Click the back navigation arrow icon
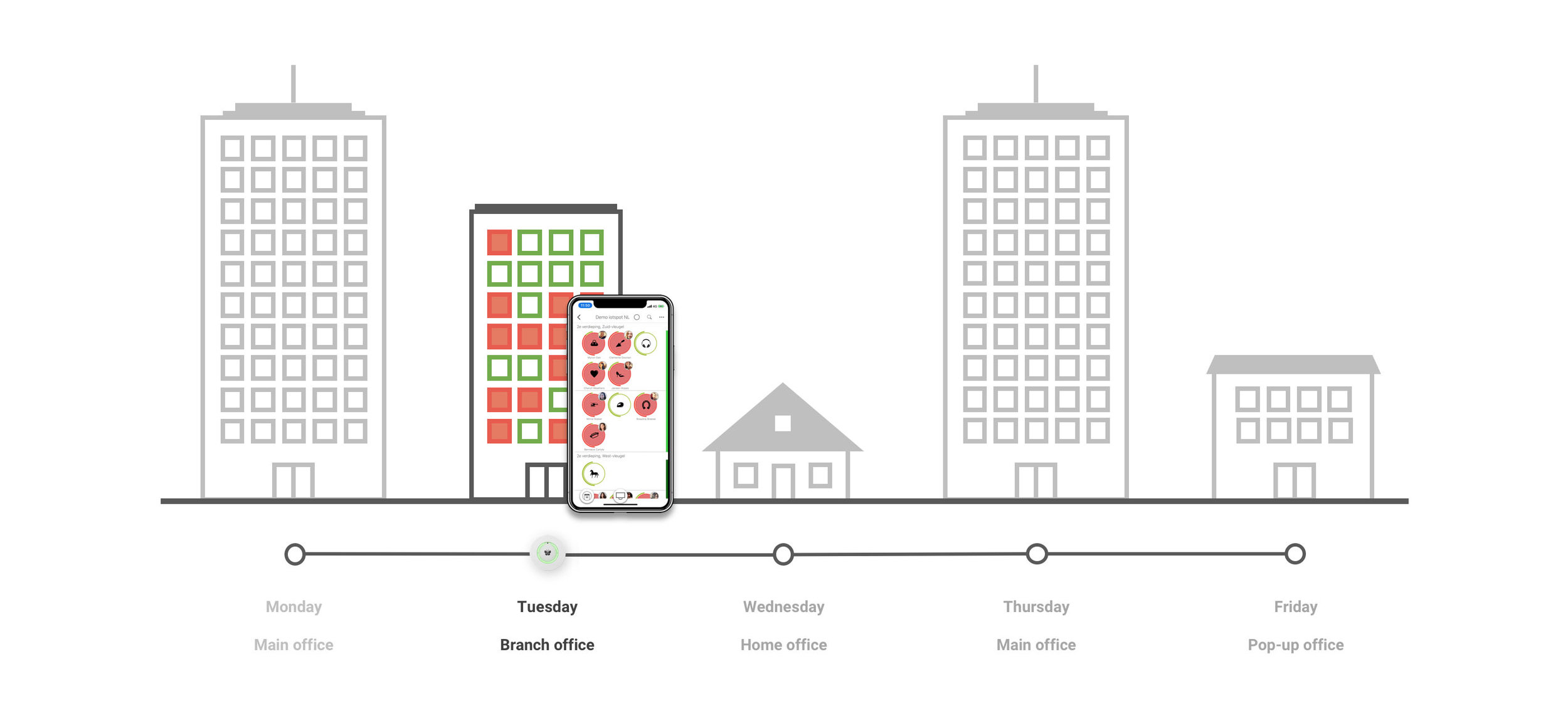Viewport: 1568px width, 728px height. click(582, 318)
